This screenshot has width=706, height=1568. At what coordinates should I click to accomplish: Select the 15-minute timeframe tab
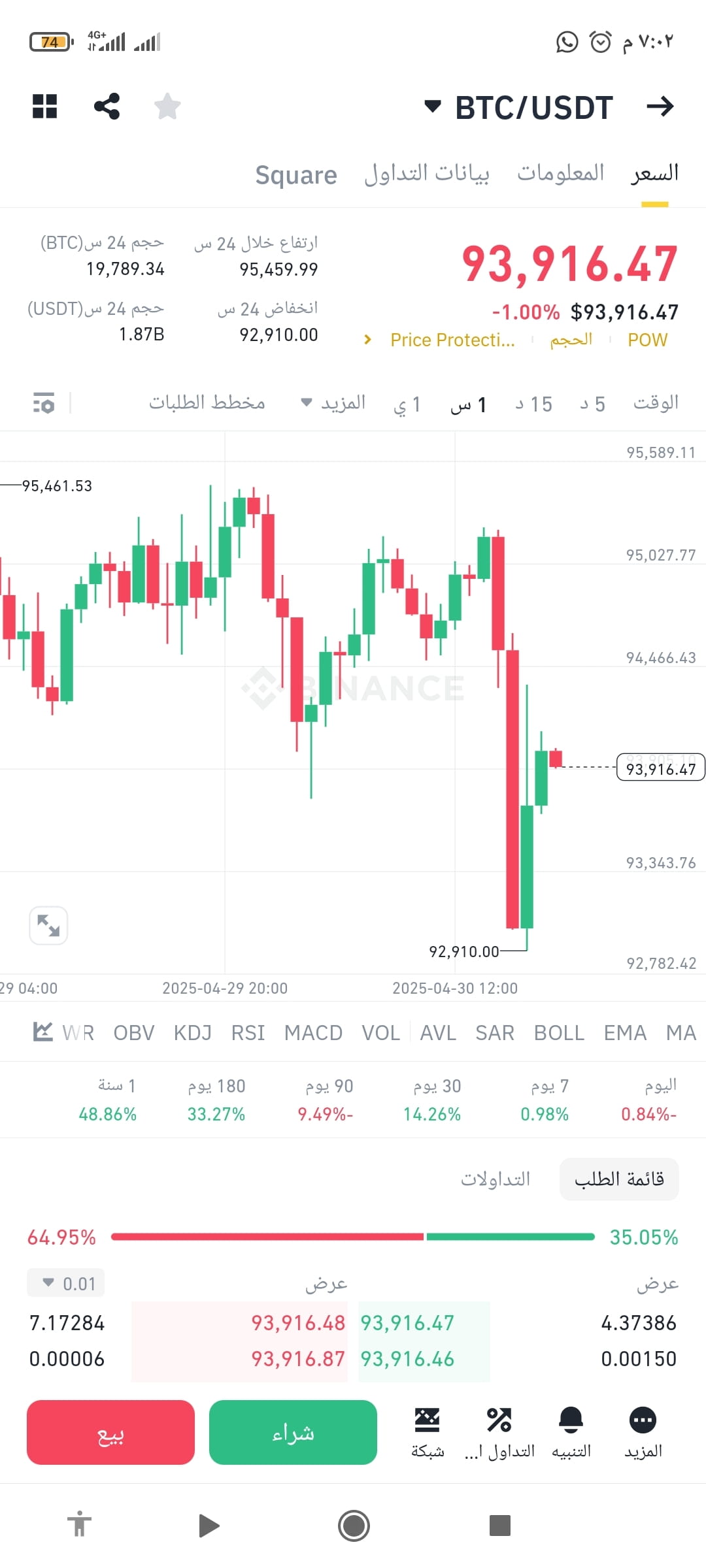coord(534,404)
